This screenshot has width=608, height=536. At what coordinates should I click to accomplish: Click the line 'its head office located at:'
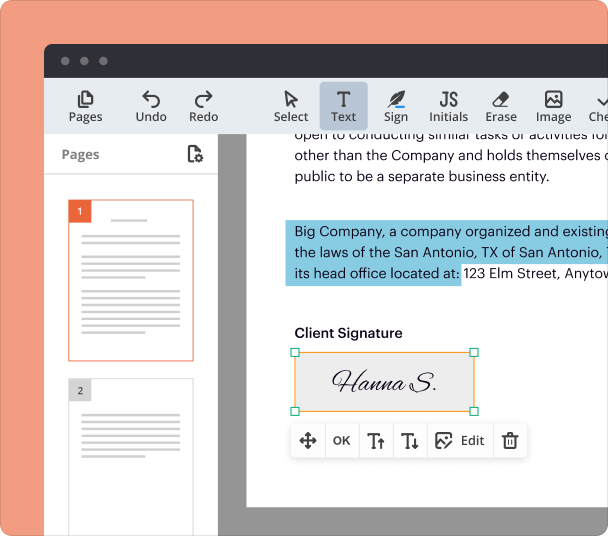[377, 273]
